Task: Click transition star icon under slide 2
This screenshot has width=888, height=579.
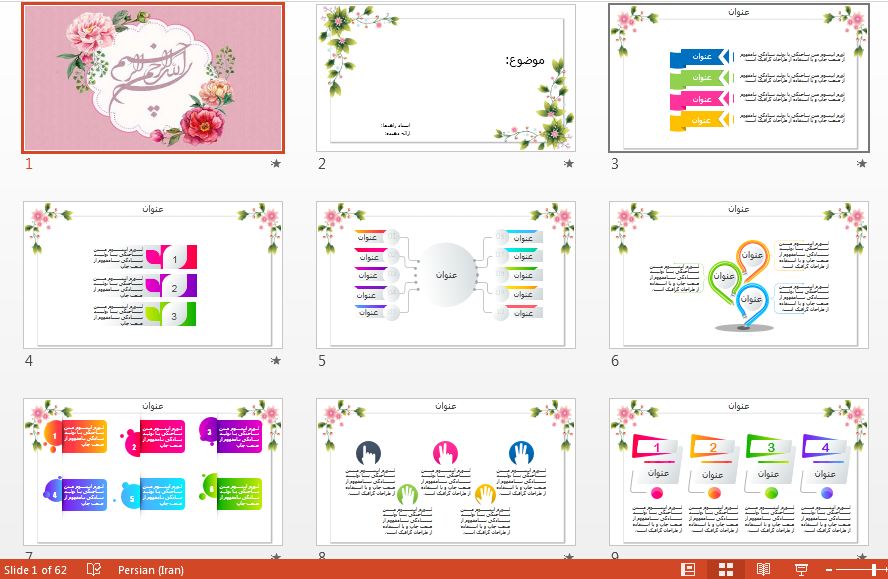Action: pos(569,163)
